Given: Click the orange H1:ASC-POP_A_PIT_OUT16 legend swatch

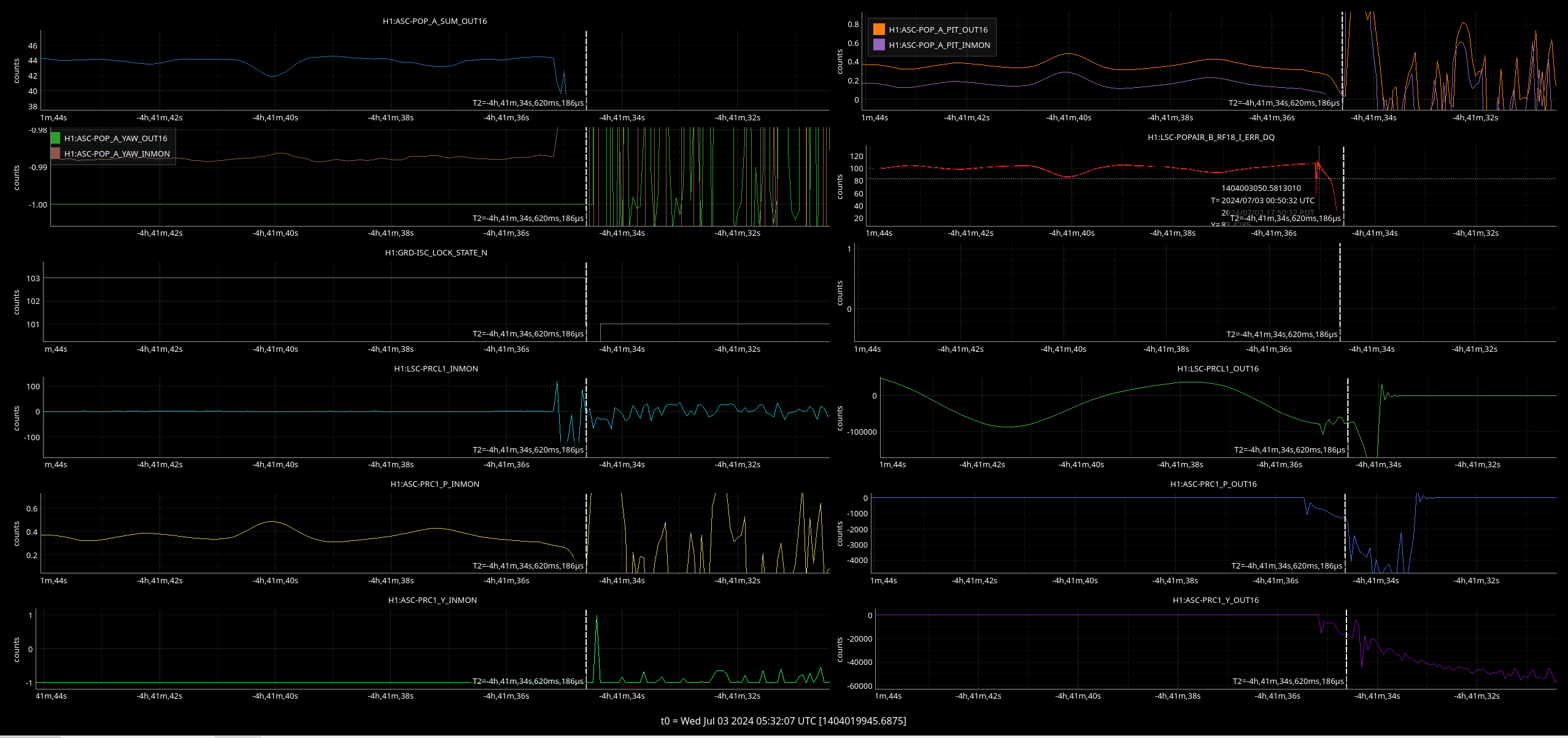Looking at the screenshot, I should click(x=879, y=29).
